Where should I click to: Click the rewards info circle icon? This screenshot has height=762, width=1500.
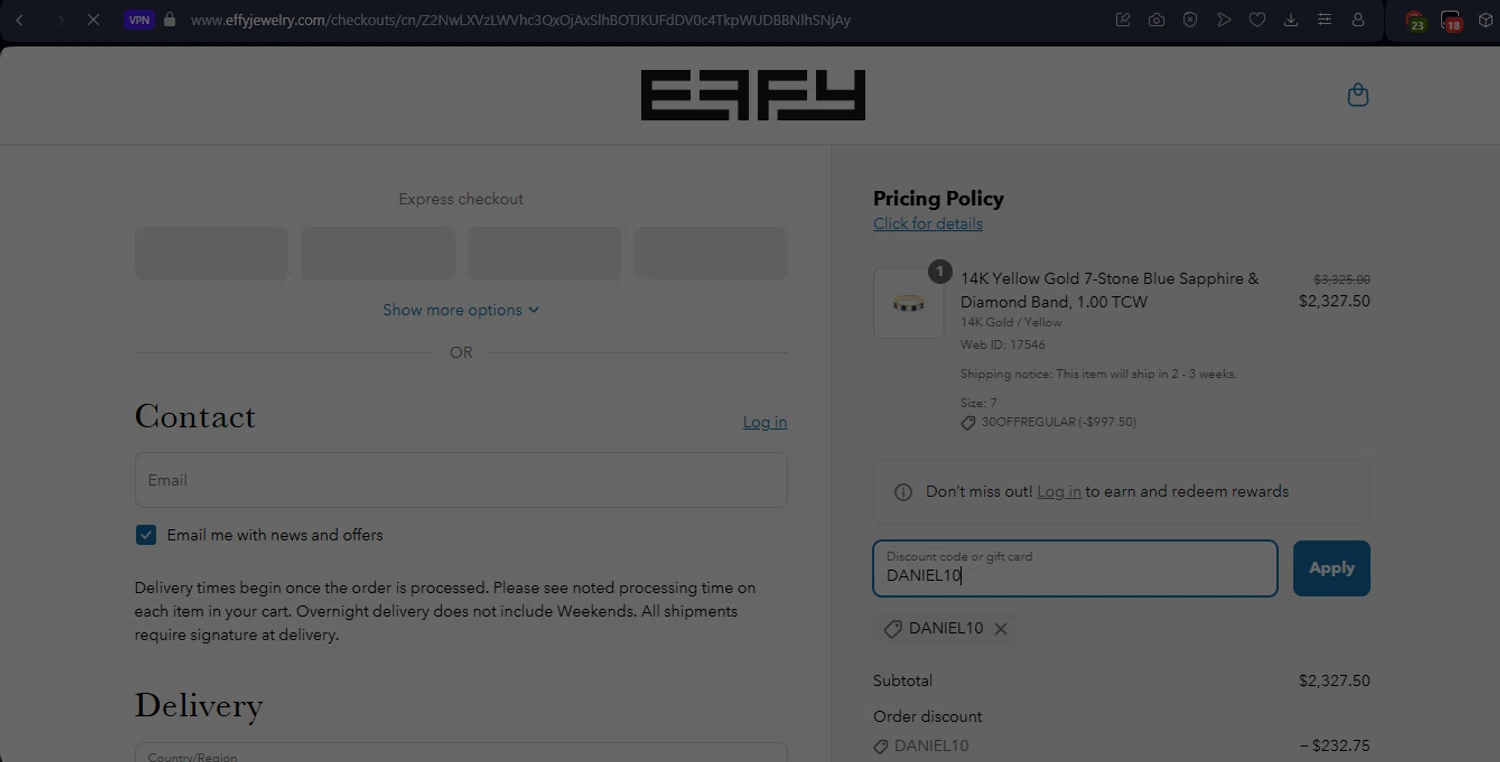coord(903,492)
